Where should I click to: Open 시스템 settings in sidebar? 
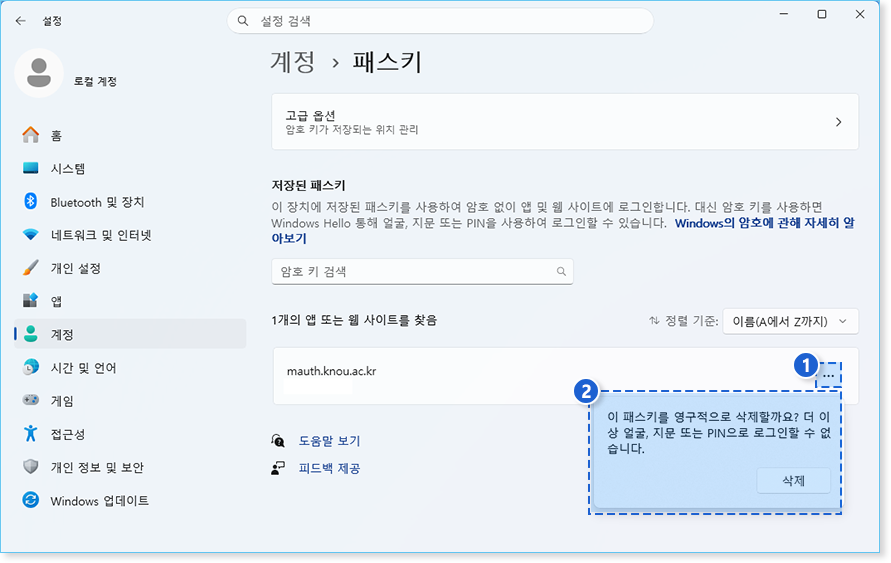click(x=130, y=168)
